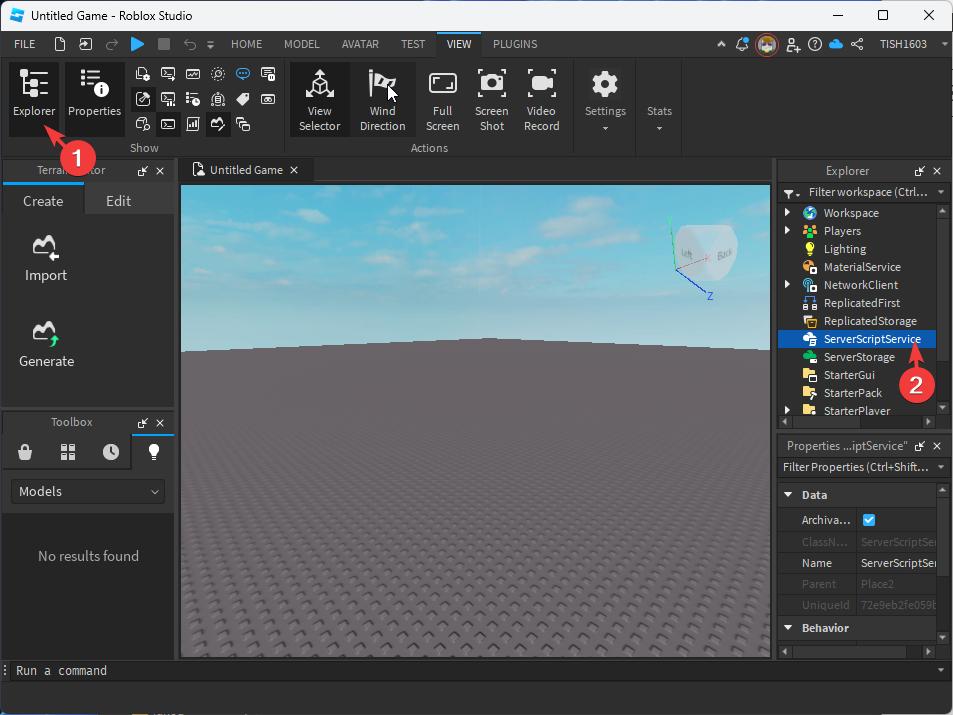Screen dimensions: 953x715
Task: Start a Video Record capture
Action: (541, 99)
